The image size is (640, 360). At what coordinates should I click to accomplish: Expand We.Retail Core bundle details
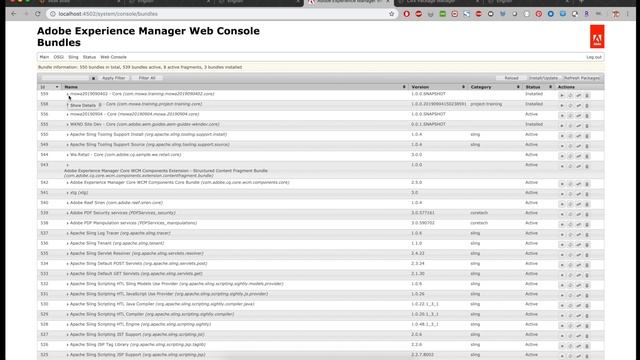[67, 155]
